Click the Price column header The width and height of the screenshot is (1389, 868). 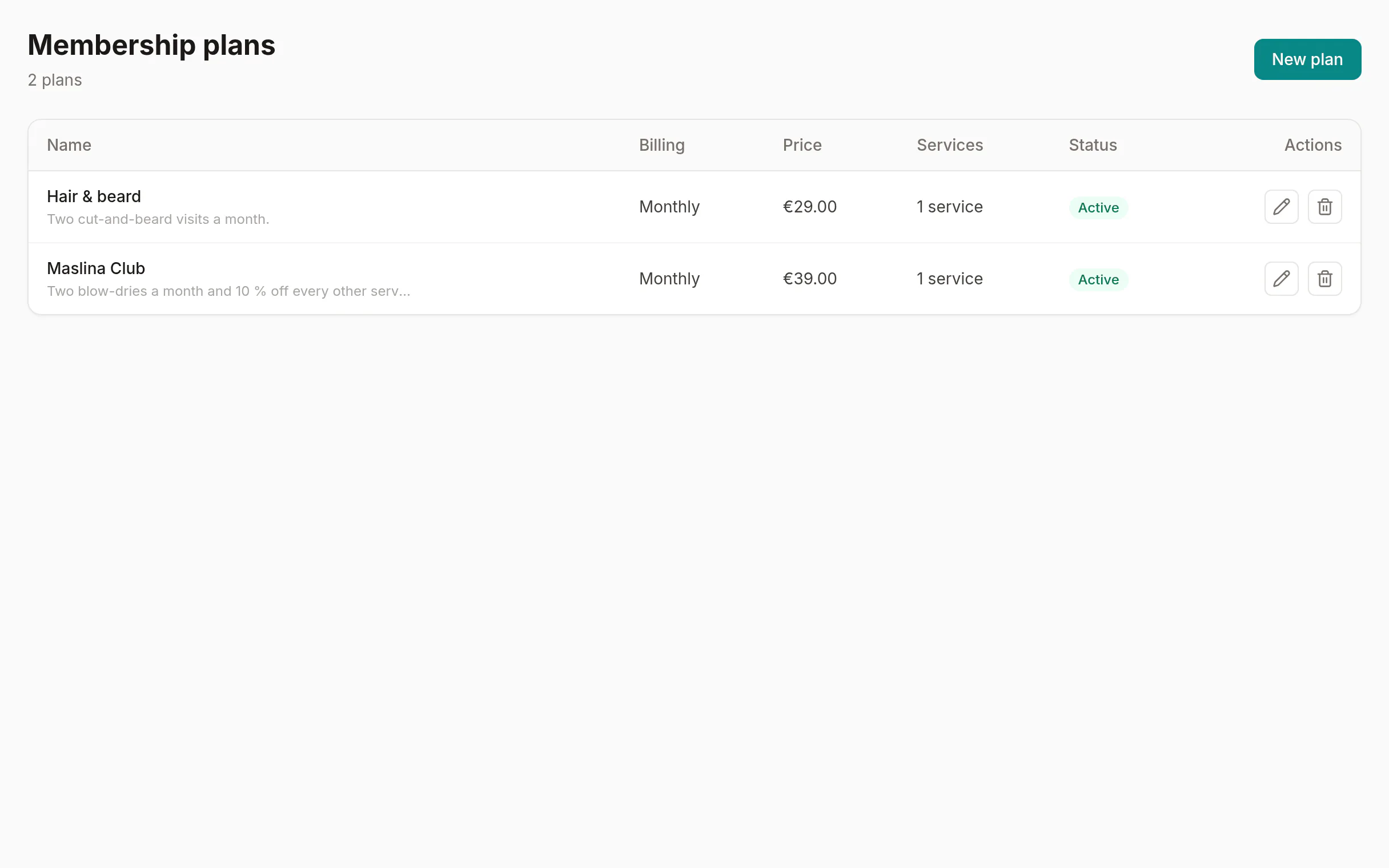tap(802, 145)
